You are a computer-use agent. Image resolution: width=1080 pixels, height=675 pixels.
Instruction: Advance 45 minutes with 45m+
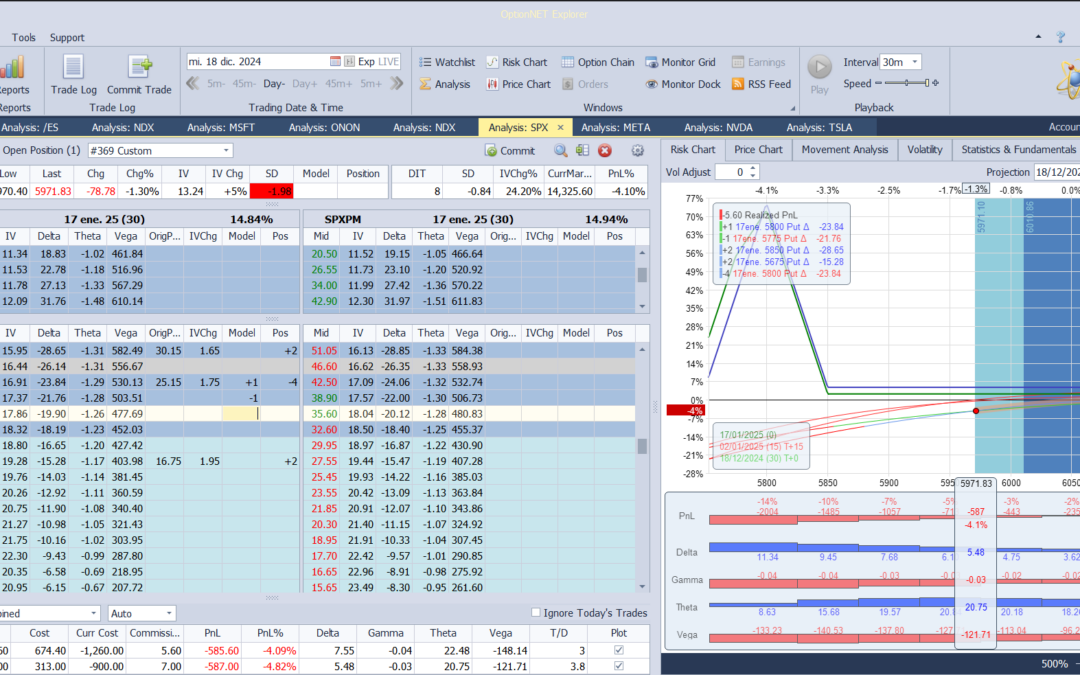click(x=338, y=83)
